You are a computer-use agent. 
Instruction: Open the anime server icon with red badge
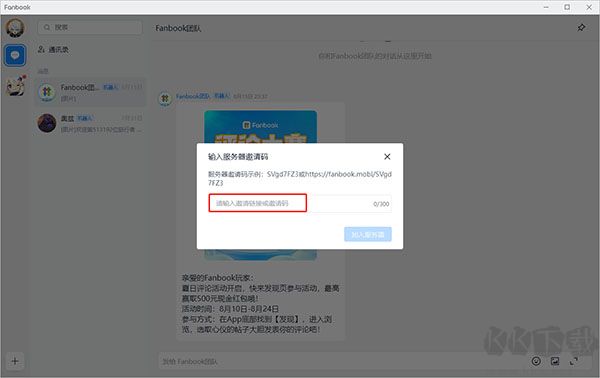coord(16,86)
